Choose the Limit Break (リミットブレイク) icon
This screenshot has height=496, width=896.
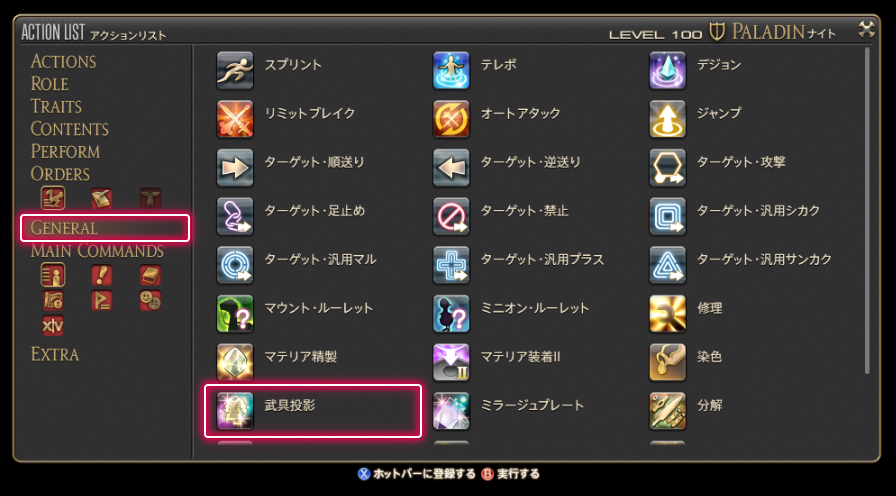click(235, 119)
